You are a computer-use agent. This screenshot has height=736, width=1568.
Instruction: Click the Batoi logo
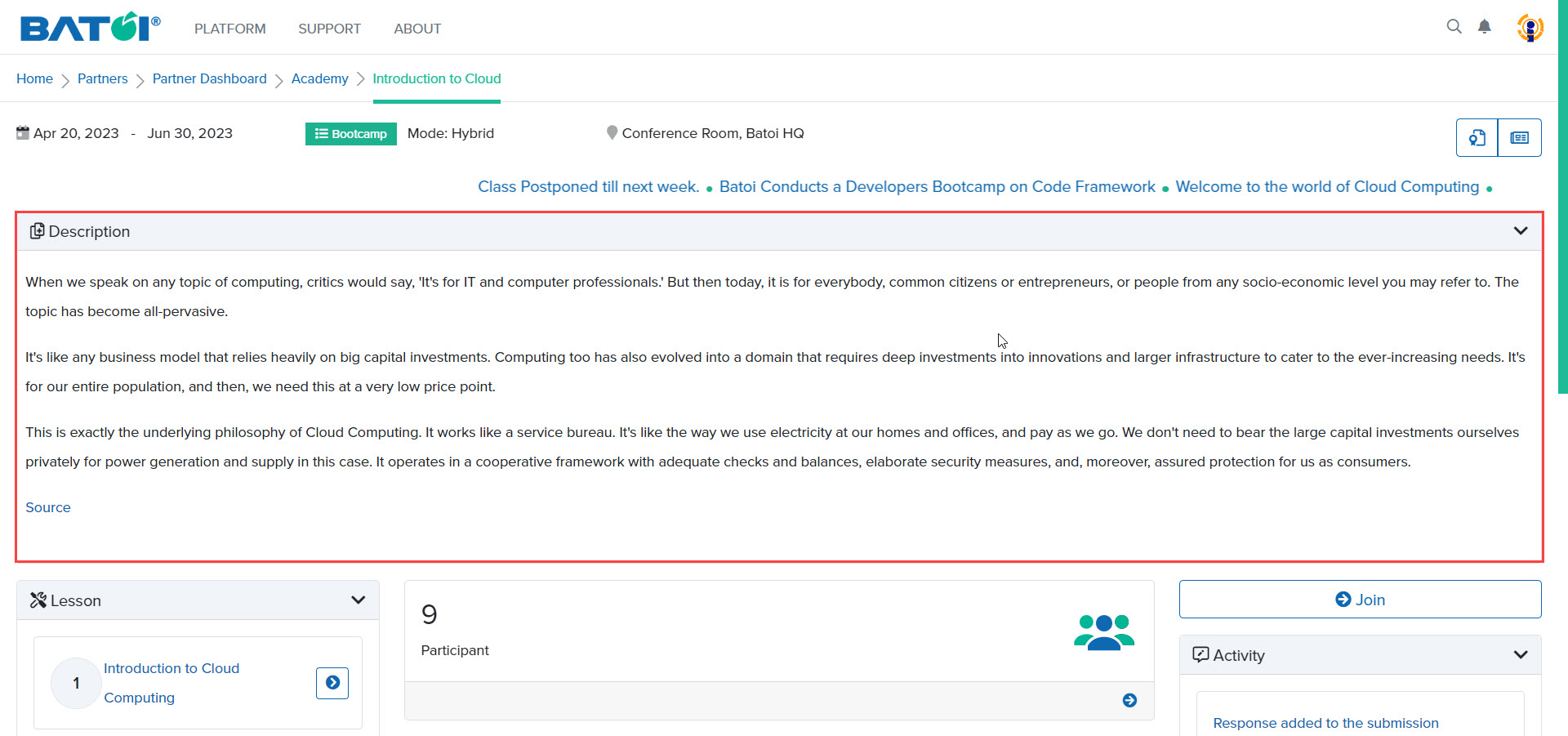pos(90,27)
